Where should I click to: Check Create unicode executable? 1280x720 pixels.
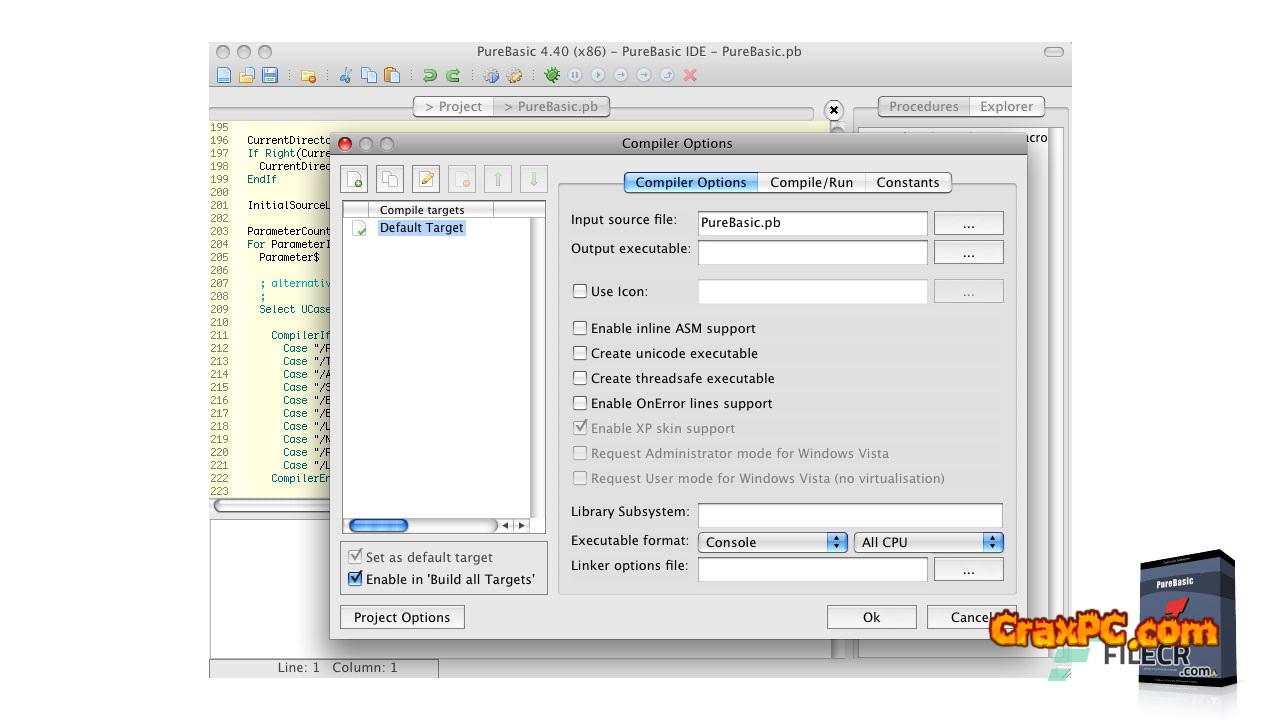pos(580,353)
